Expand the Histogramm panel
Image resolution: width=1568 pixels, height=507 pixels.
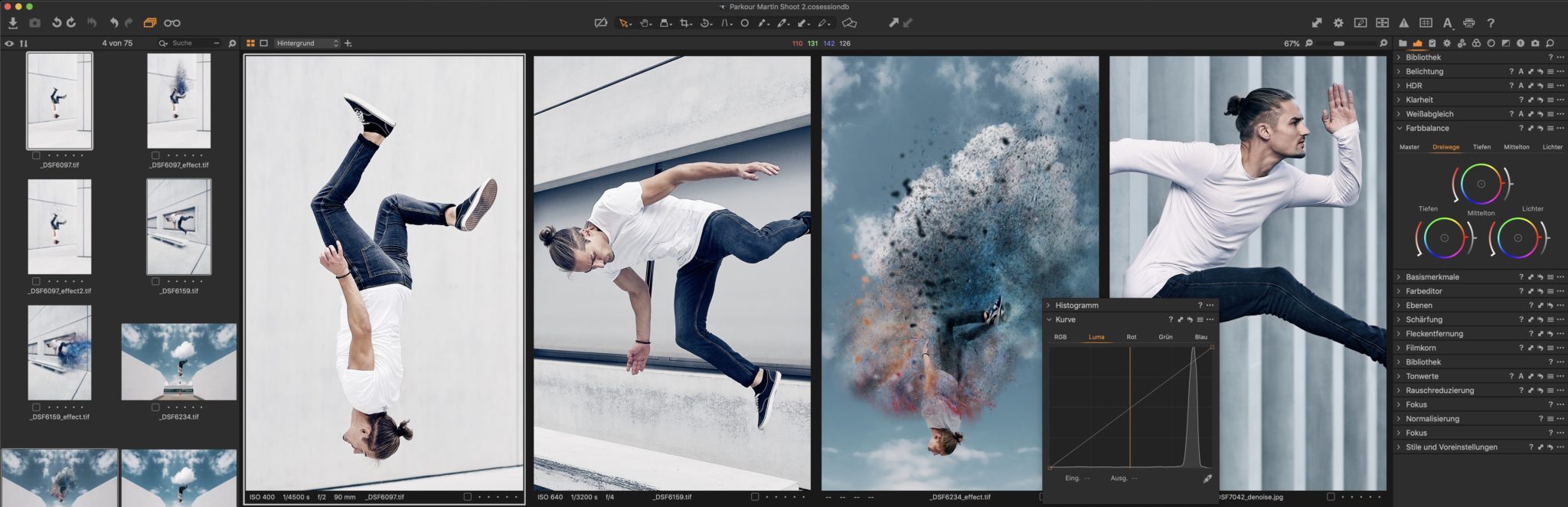[x=1048, y=306]
